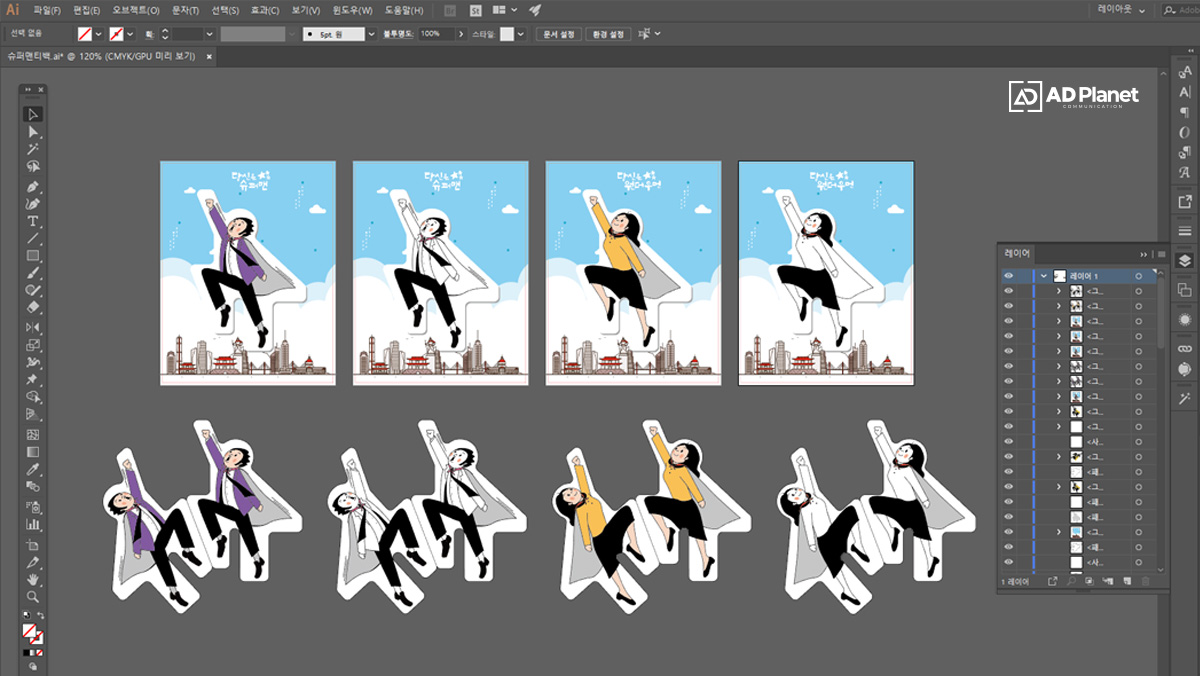The image size is (1200, 676).
Task: Toggle the target circle of 레이어 1
Action: (1138, 276)
